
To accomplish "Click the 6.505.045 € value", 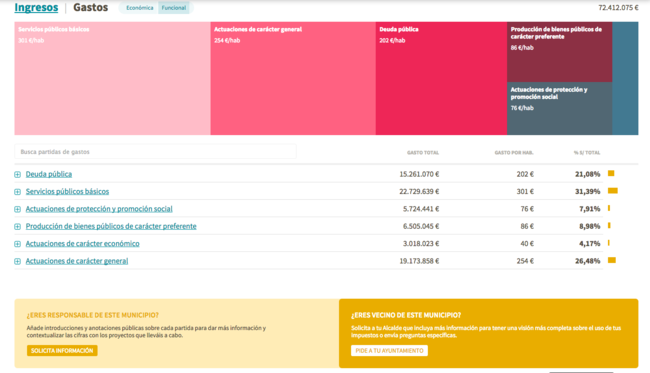I will 421,226.
